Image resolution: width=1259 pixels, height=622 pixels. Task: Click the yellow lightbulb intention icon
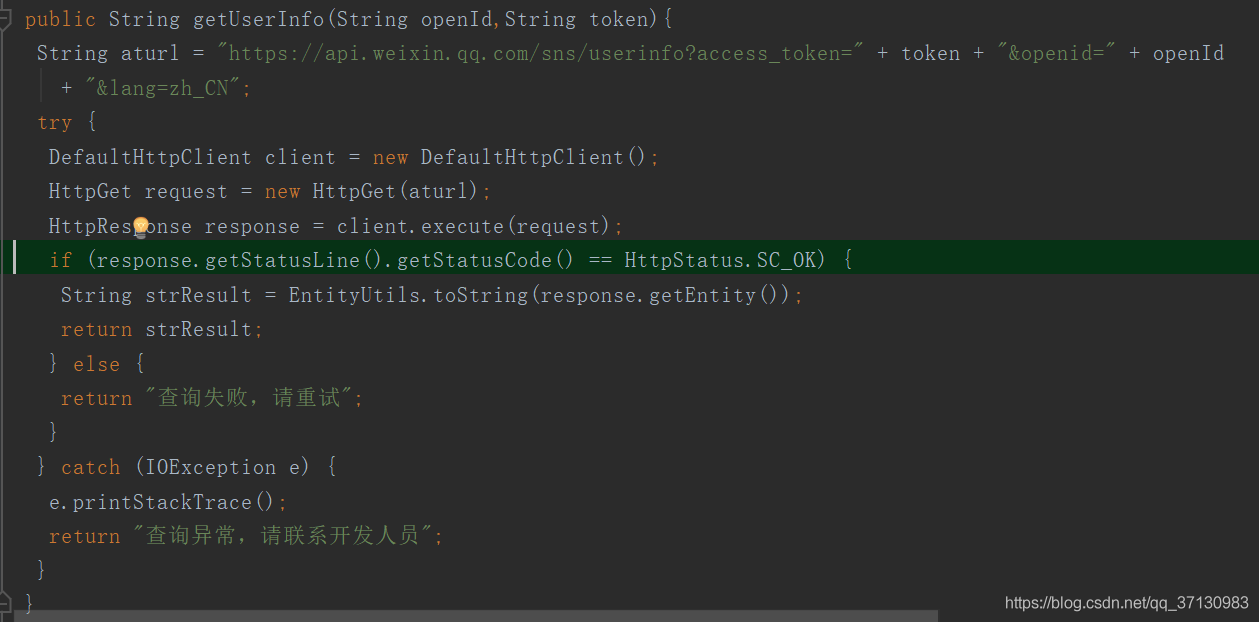[141, 226]
